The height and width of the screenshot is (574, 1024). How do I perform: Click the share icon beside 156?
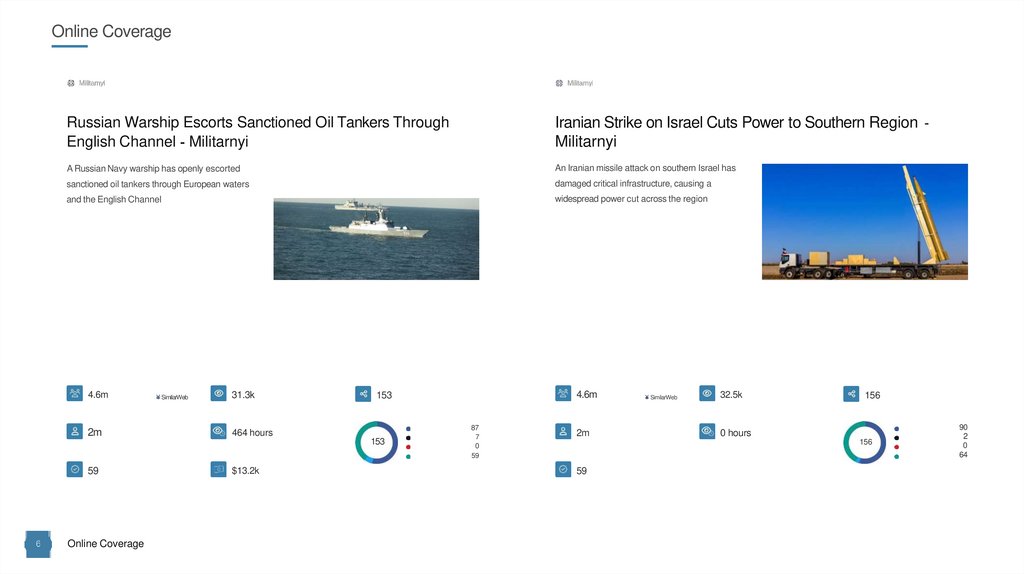click(851, 394)
